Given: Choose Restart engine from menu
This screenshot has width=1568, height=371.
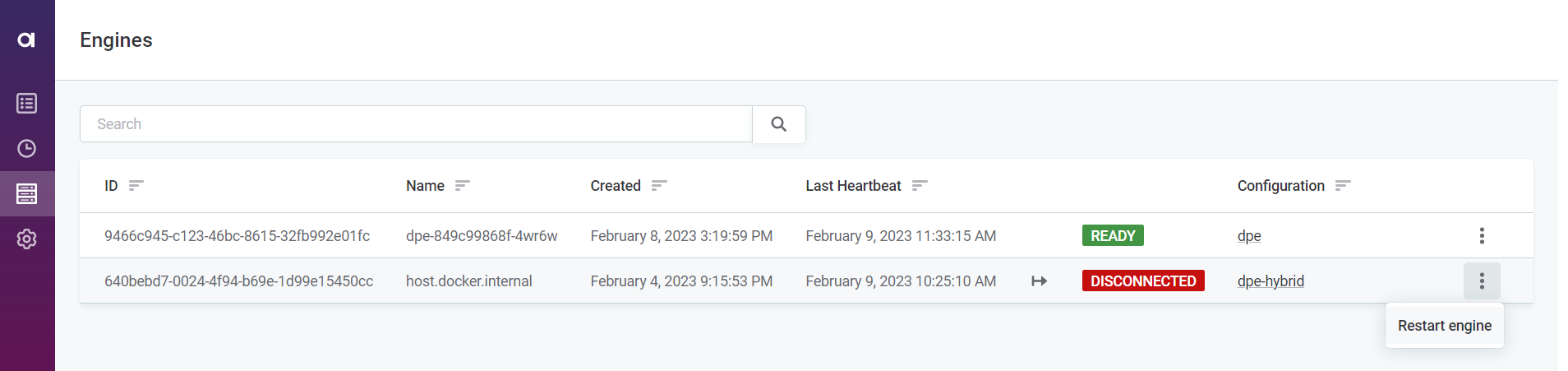Looking at the screenshot, I should pos(1444,326).
